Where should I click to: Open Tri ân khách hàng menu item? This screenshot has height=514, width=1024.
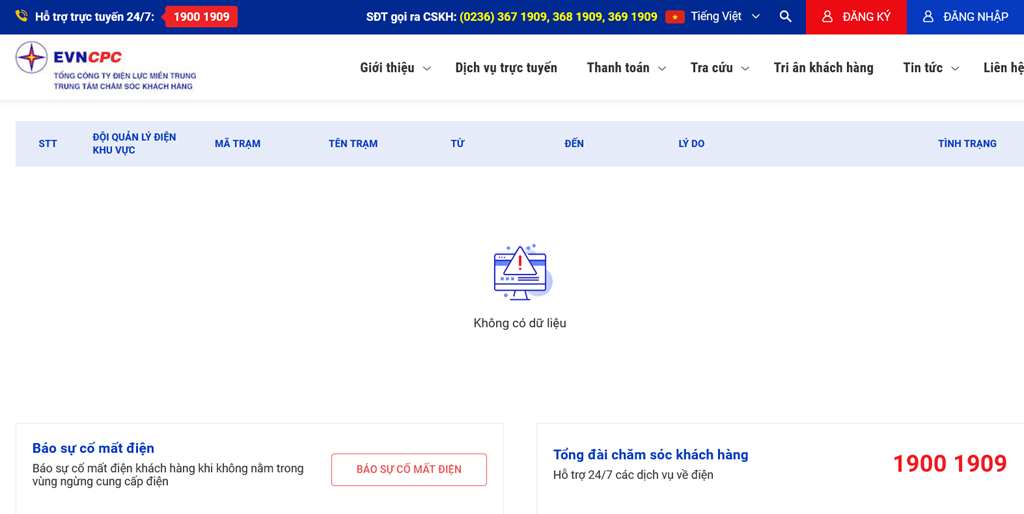(823, 68)
